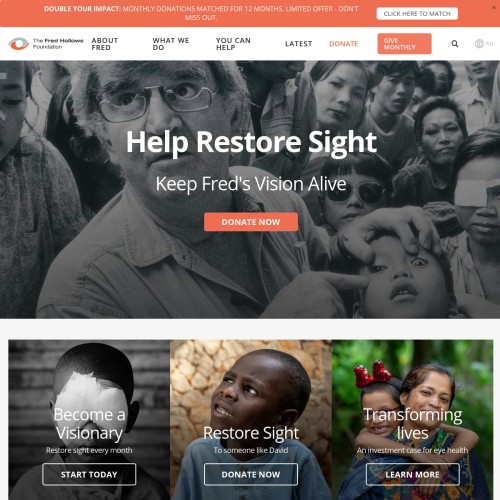Open the Restore Sight card heading

pos(251,433)
